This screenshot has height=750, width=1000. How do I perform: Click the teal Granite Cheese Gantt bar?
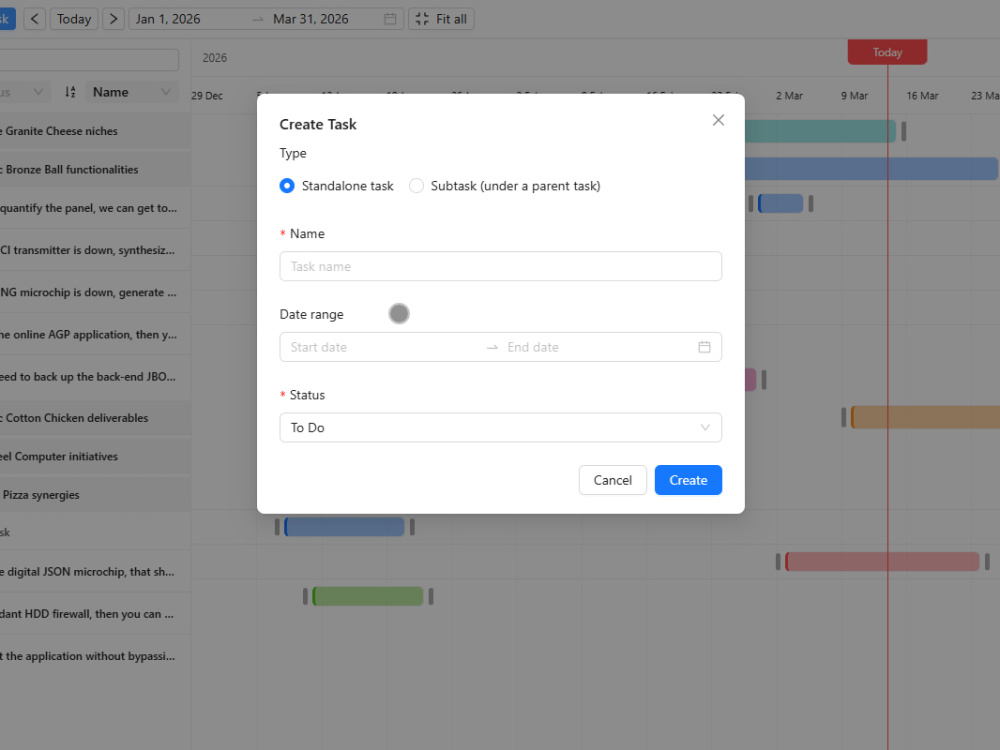click(820, 131)
